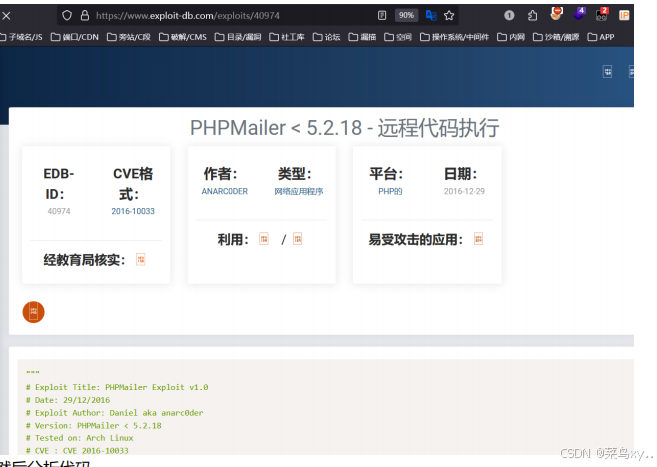Click the exploit-db URL address field
The image size is (657, 467).
coord(188,15)
